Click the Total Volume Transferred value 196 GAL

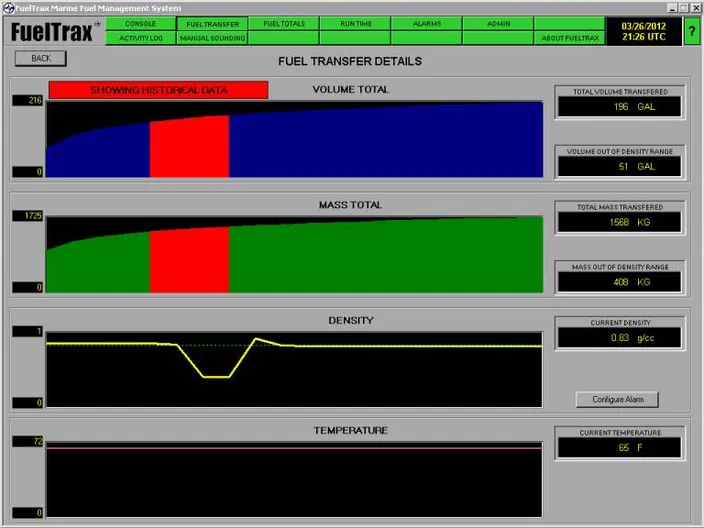point(620,107)
